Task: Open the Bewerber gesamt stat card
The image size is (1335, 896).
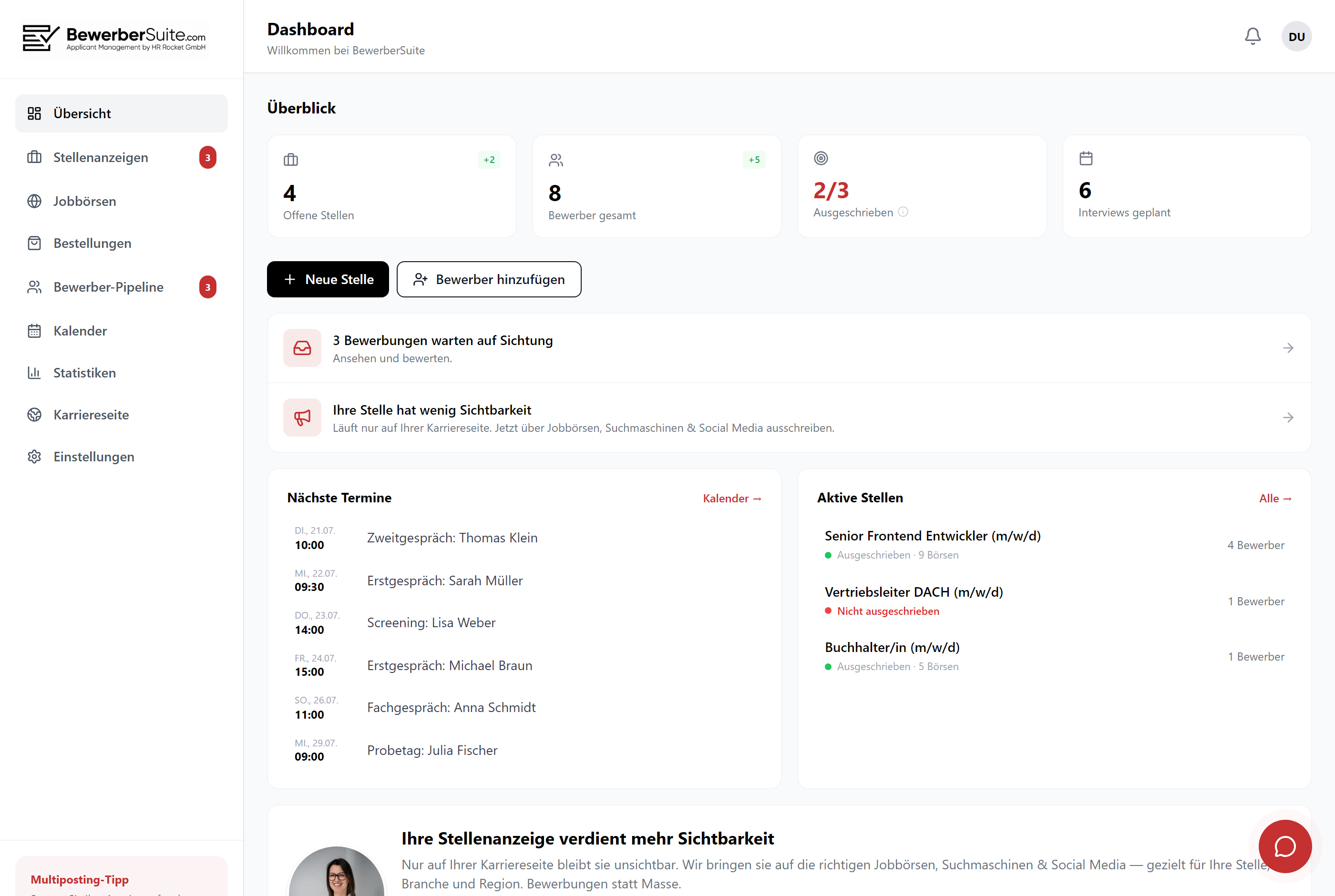Action: point(657,186)
